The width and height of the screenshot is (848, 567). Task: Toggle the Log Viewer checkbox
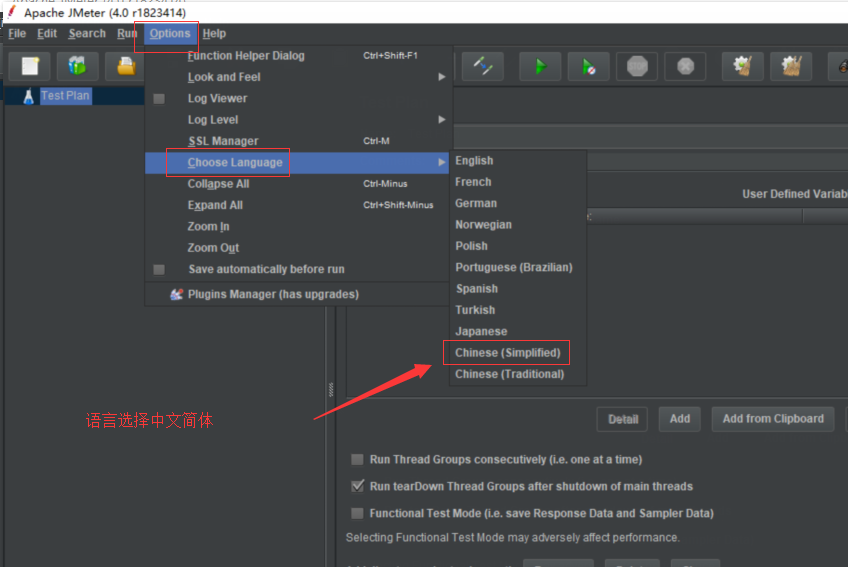[159, 98]
